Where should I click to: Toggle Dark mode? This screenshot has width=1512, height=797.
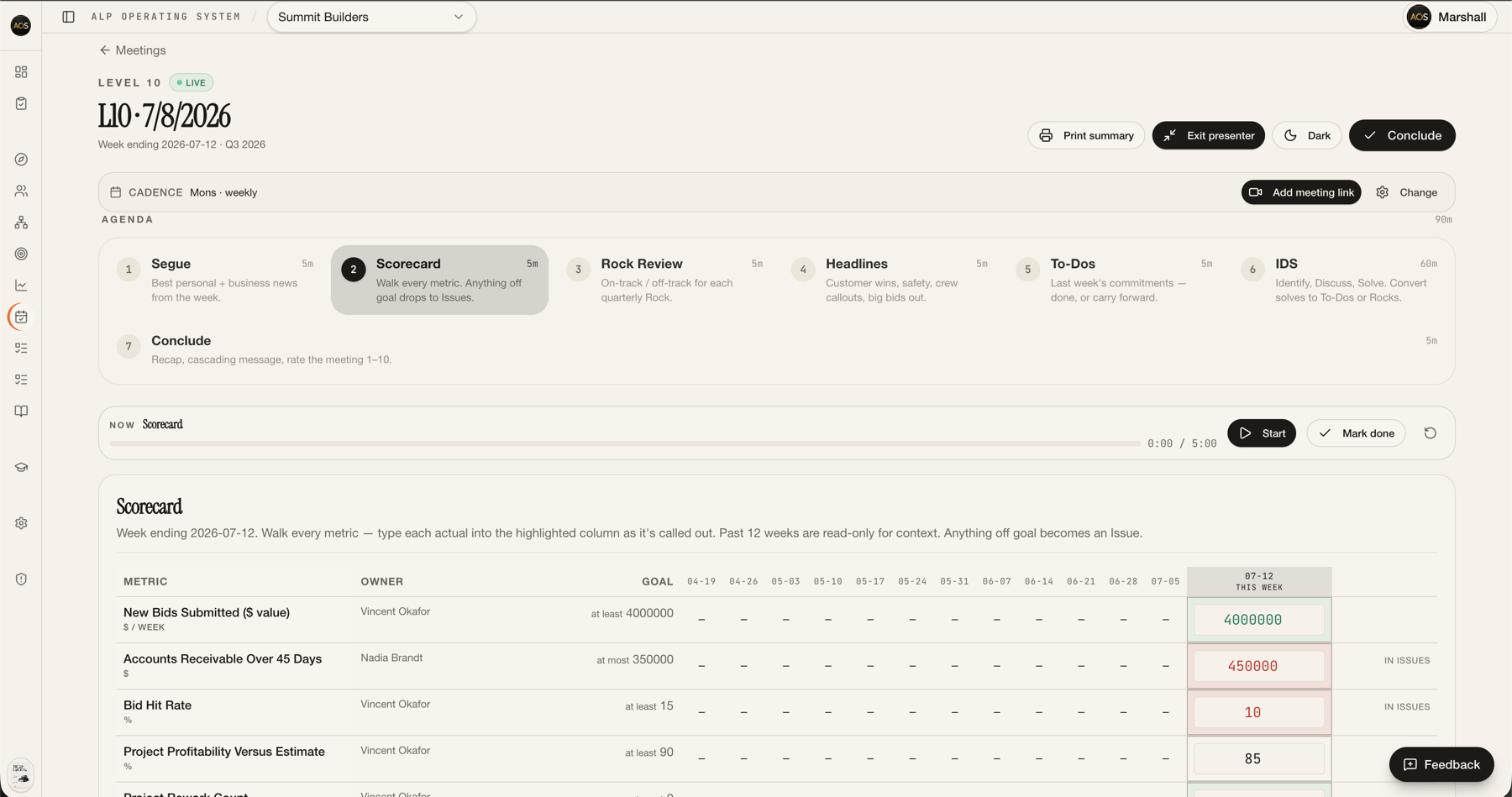[1307, 135]
